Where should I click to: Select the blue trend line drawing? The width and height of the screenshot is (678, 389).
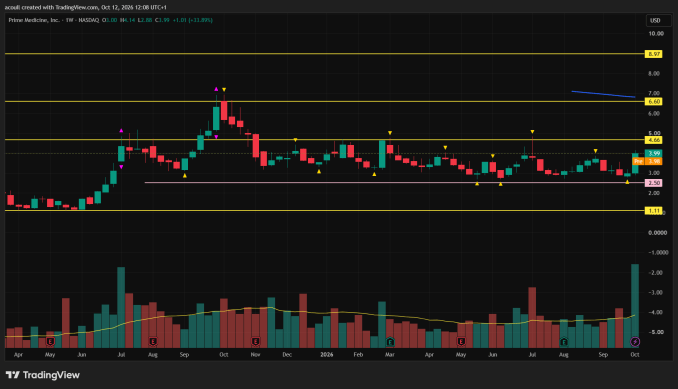point(603,94)
